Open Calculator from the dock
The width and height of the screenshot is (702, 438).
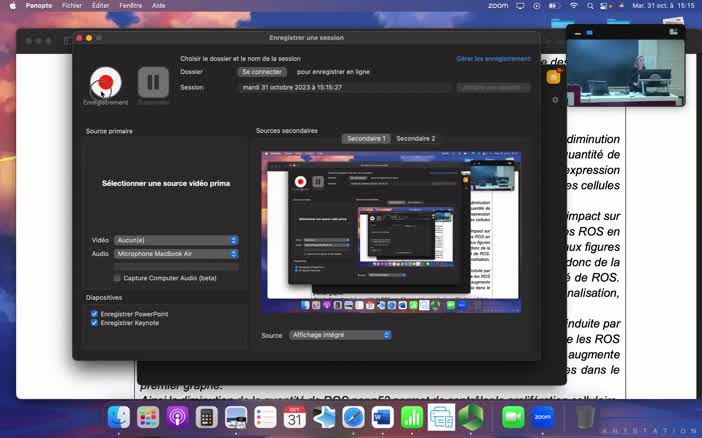[206, 417]
